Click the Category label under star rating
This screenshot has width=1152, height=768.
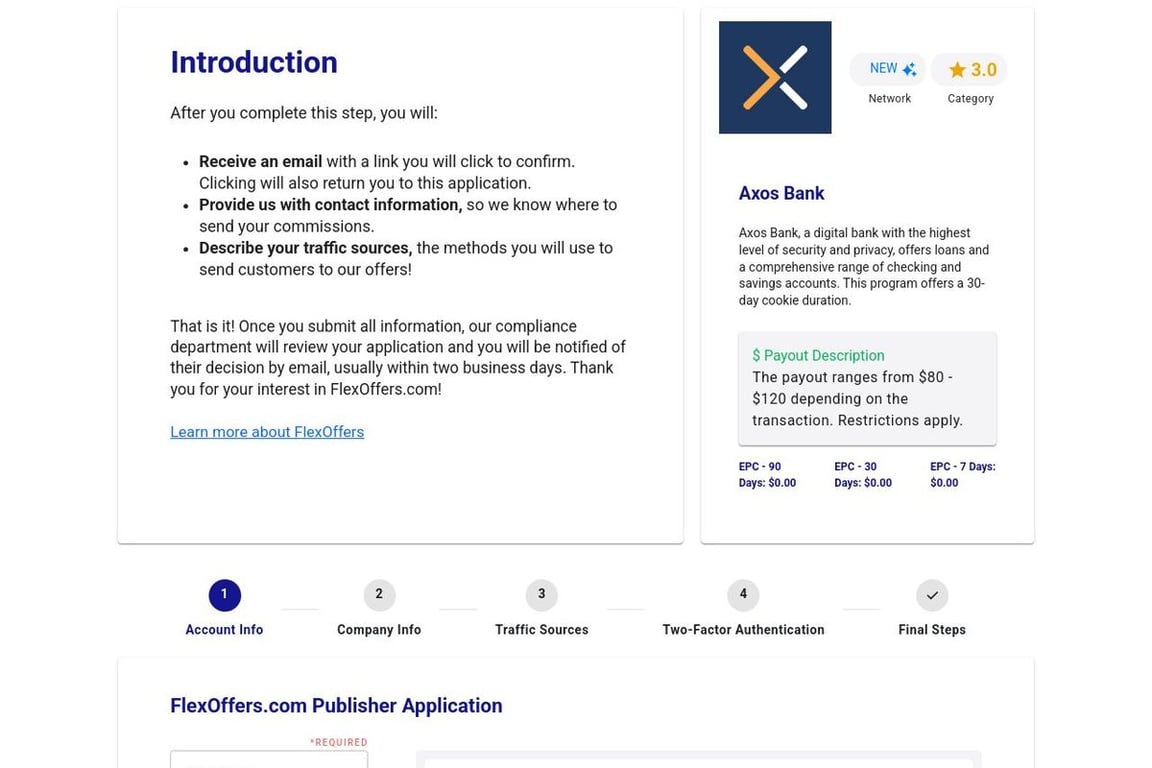click(970, 98)
